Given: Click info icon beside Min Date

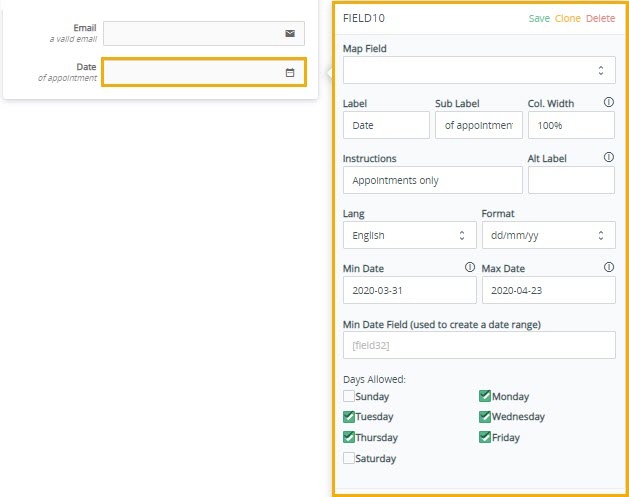Looking at the screenshot, I should (x=470, y=267).
